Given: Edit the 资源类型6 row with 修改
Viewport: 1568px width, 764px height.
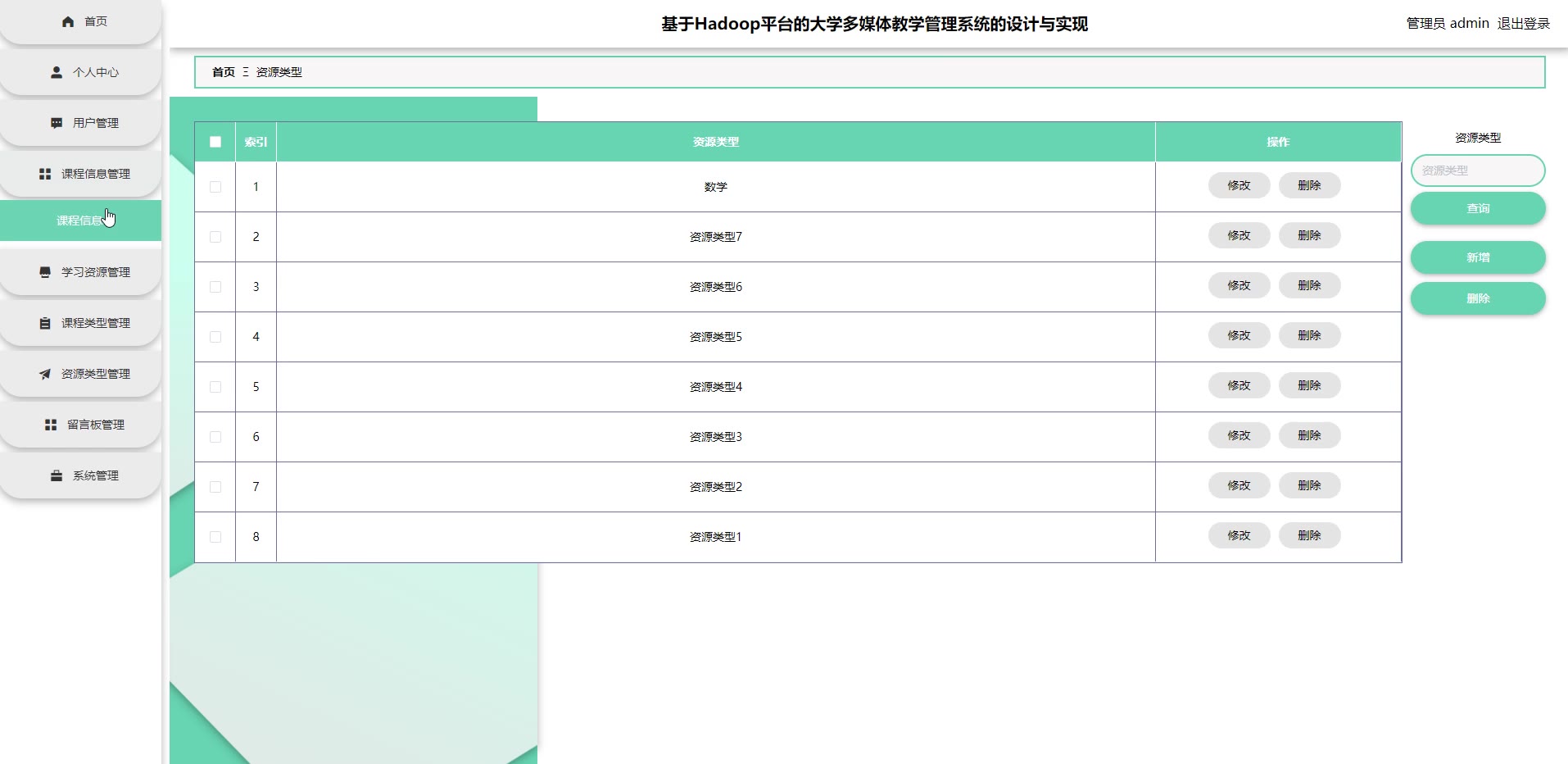Looking at the screenshot, I should coord(1239,285).
